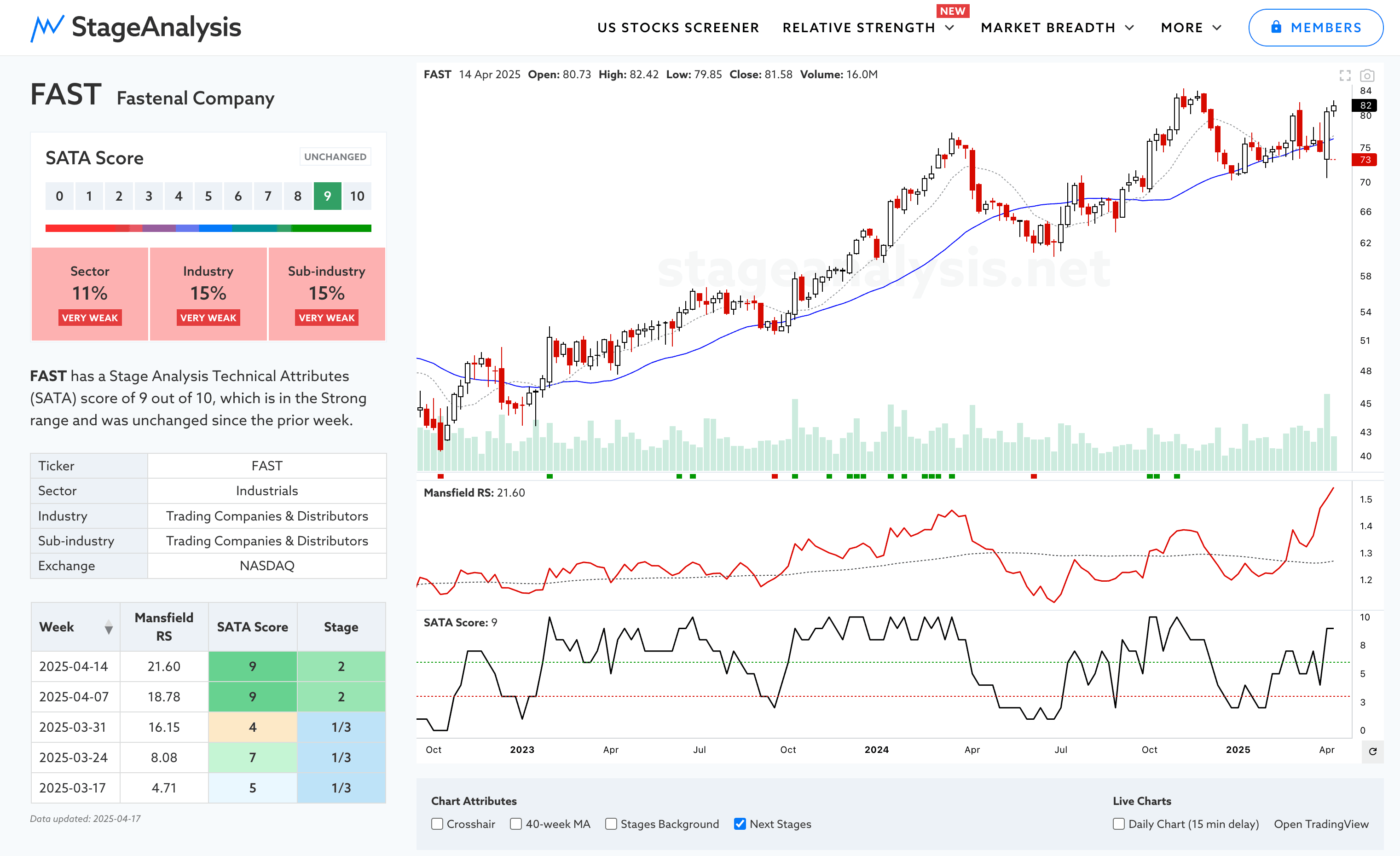Viewport: 1400px width, 856px height.
Task: Open the Relative Strength menu
Action: (x=858, y=28)
